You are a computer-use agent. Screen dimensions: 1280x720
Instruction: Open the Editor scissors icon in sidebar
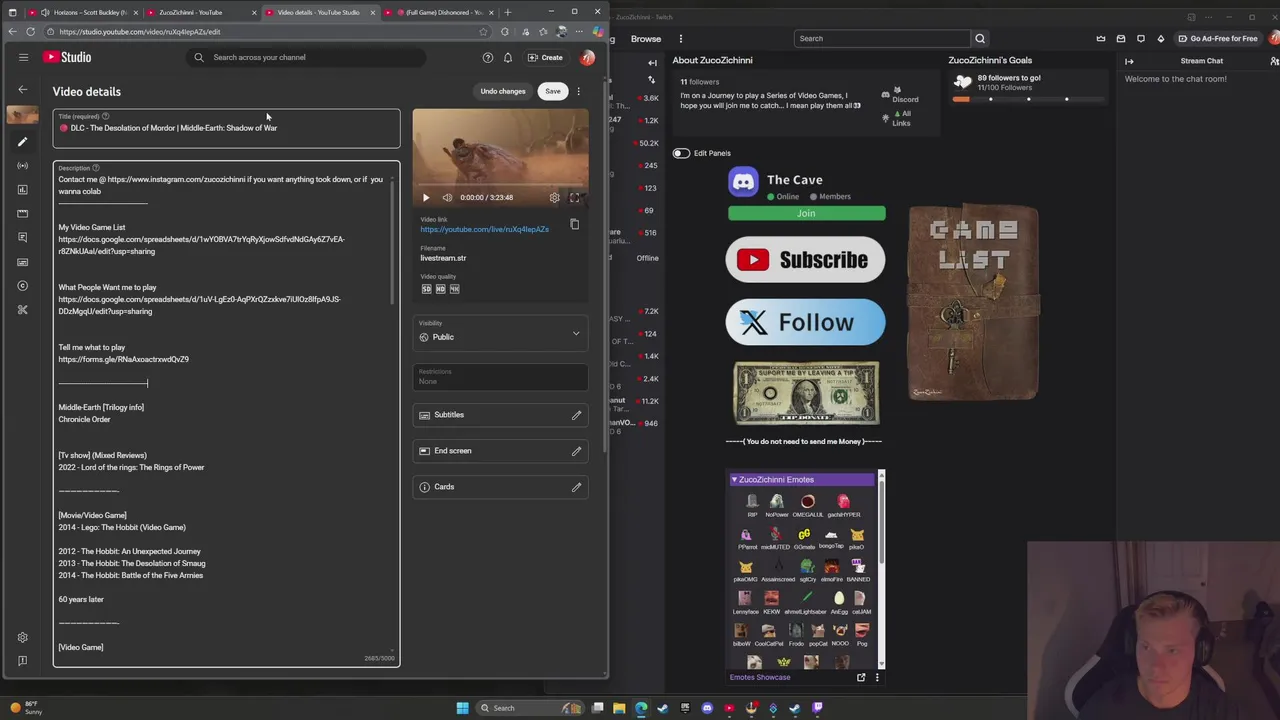pos(22,310)
